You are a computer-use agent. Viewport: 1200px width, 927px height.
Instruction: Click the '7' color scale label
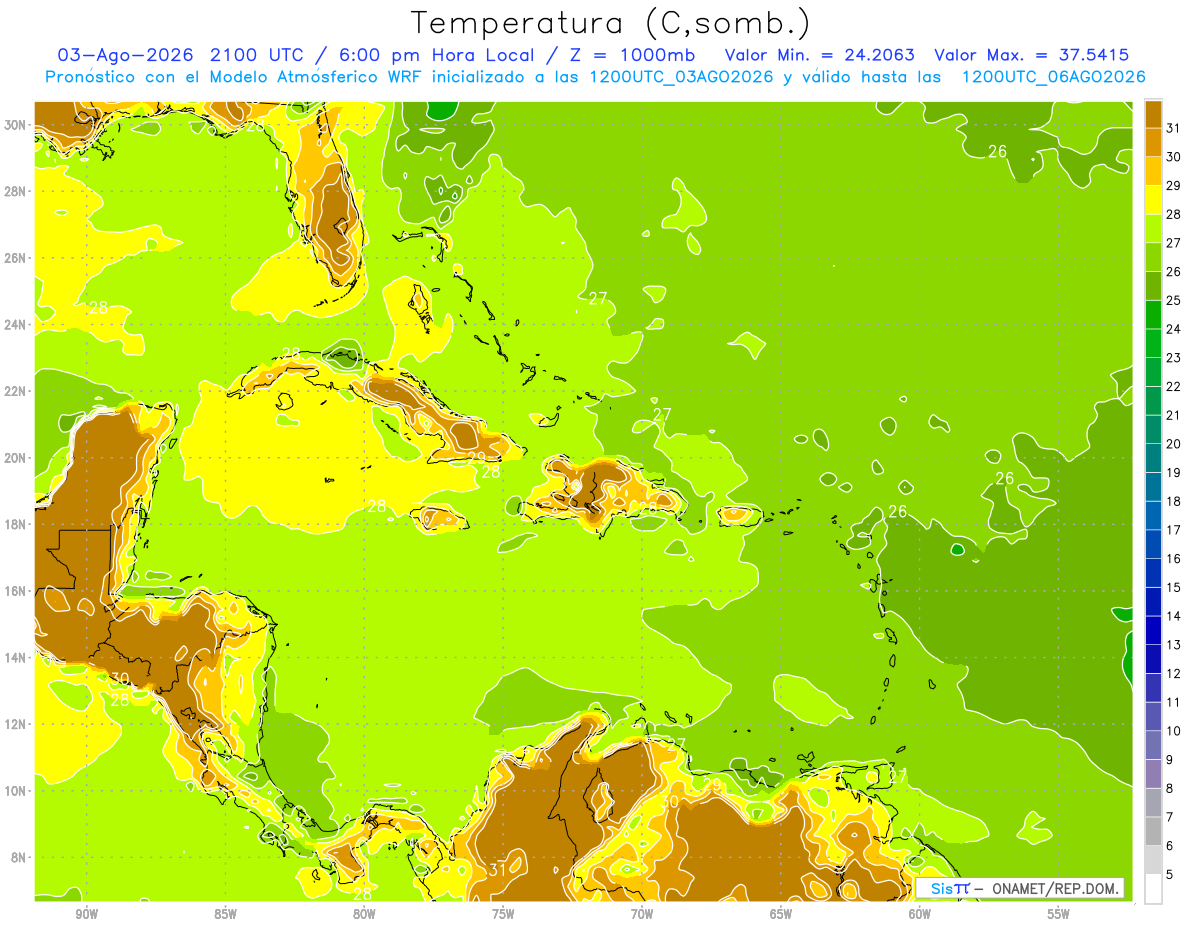1170,817
